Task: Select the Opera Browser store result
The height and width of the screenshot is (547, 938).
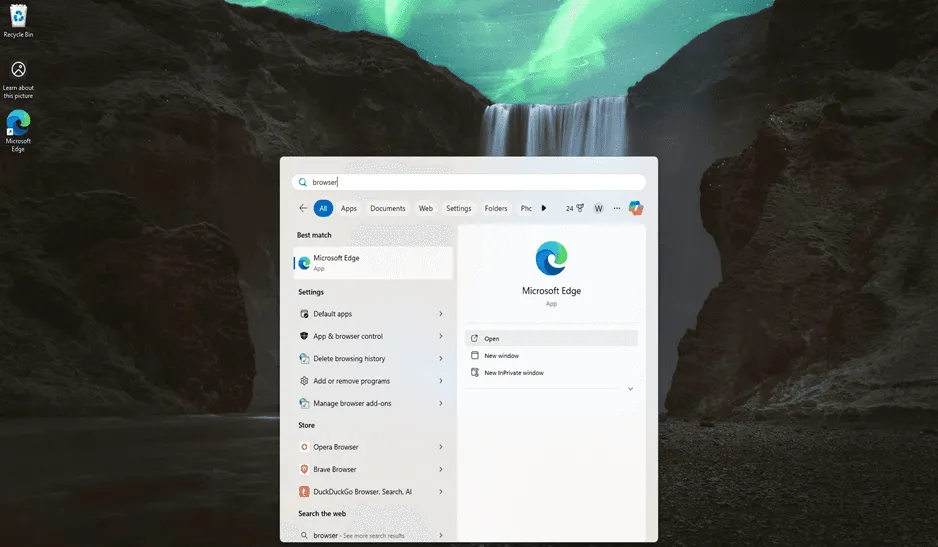Action: click(x=373, y=447)
